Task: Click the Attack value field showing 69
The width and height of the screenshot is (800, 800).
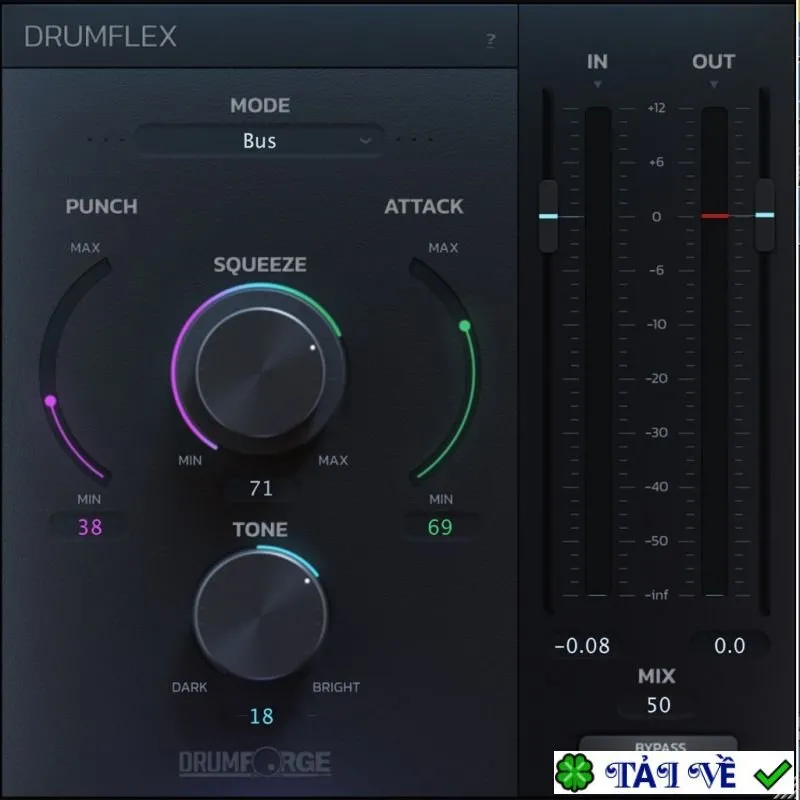Action: click(x=440, y=527)
